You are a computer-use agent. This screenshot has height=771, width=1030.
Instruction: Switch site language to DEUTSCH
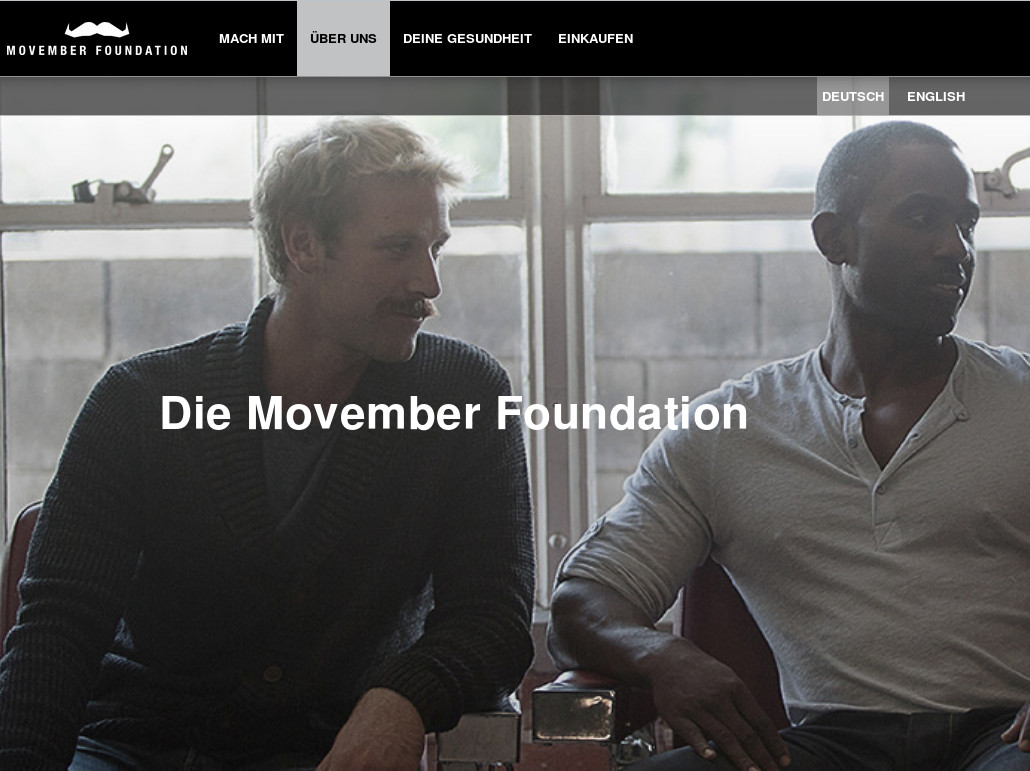[x=853, y=97]
